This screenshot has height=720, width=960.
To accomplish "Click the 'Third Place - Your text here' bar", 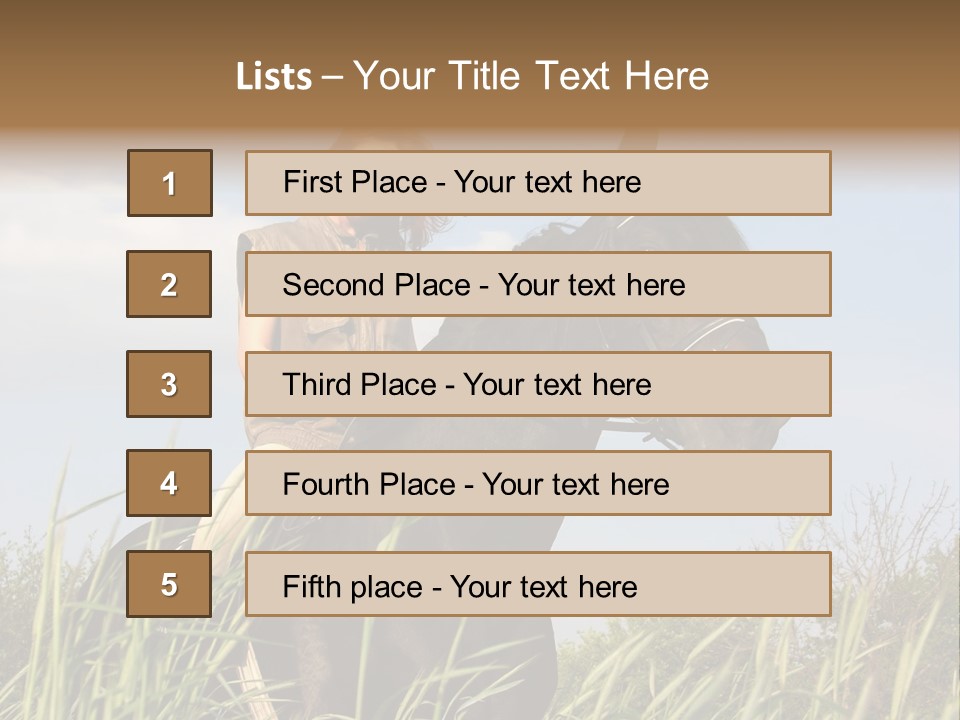I will click(x=538, y=384).
